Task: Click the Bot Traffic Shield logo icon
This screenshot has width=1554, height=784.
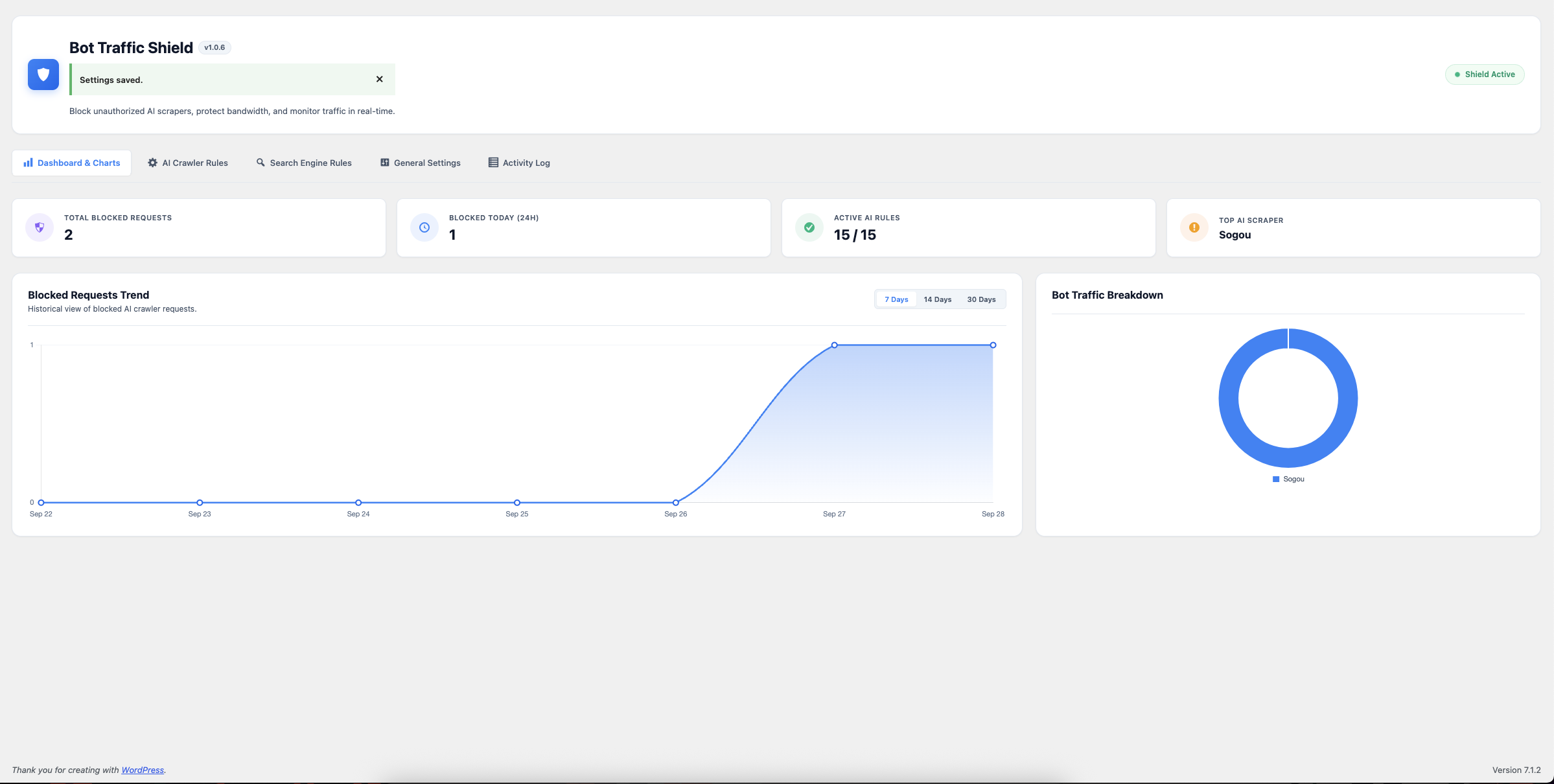Action: coord(43,75)
